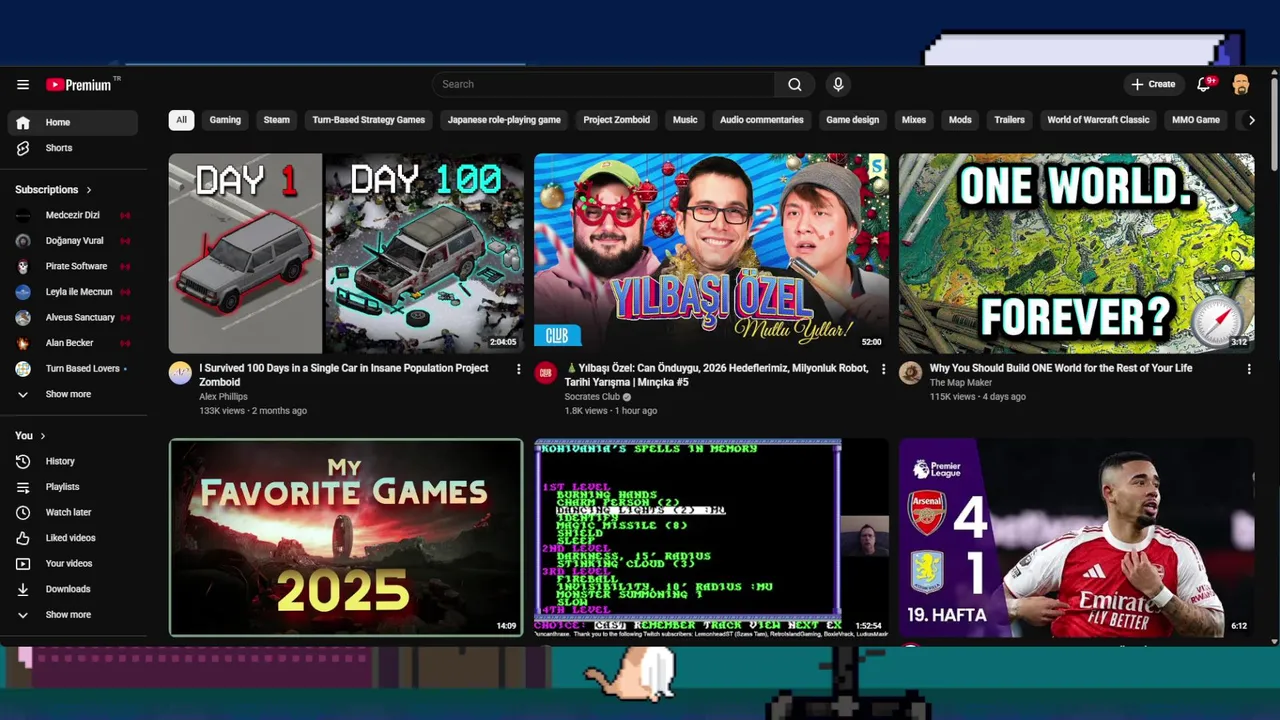
Task: Open History from sidebar
Action: [x=72, y=462]
